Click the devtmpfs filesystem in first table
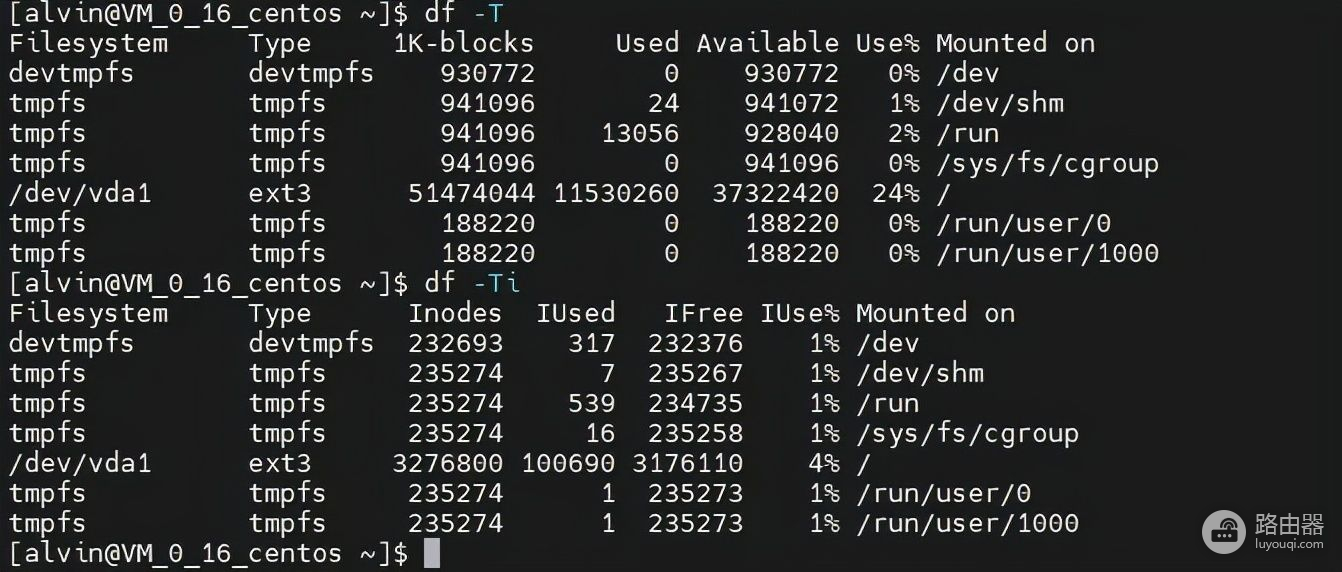The image size is (1342, 572). click(71, 73)
